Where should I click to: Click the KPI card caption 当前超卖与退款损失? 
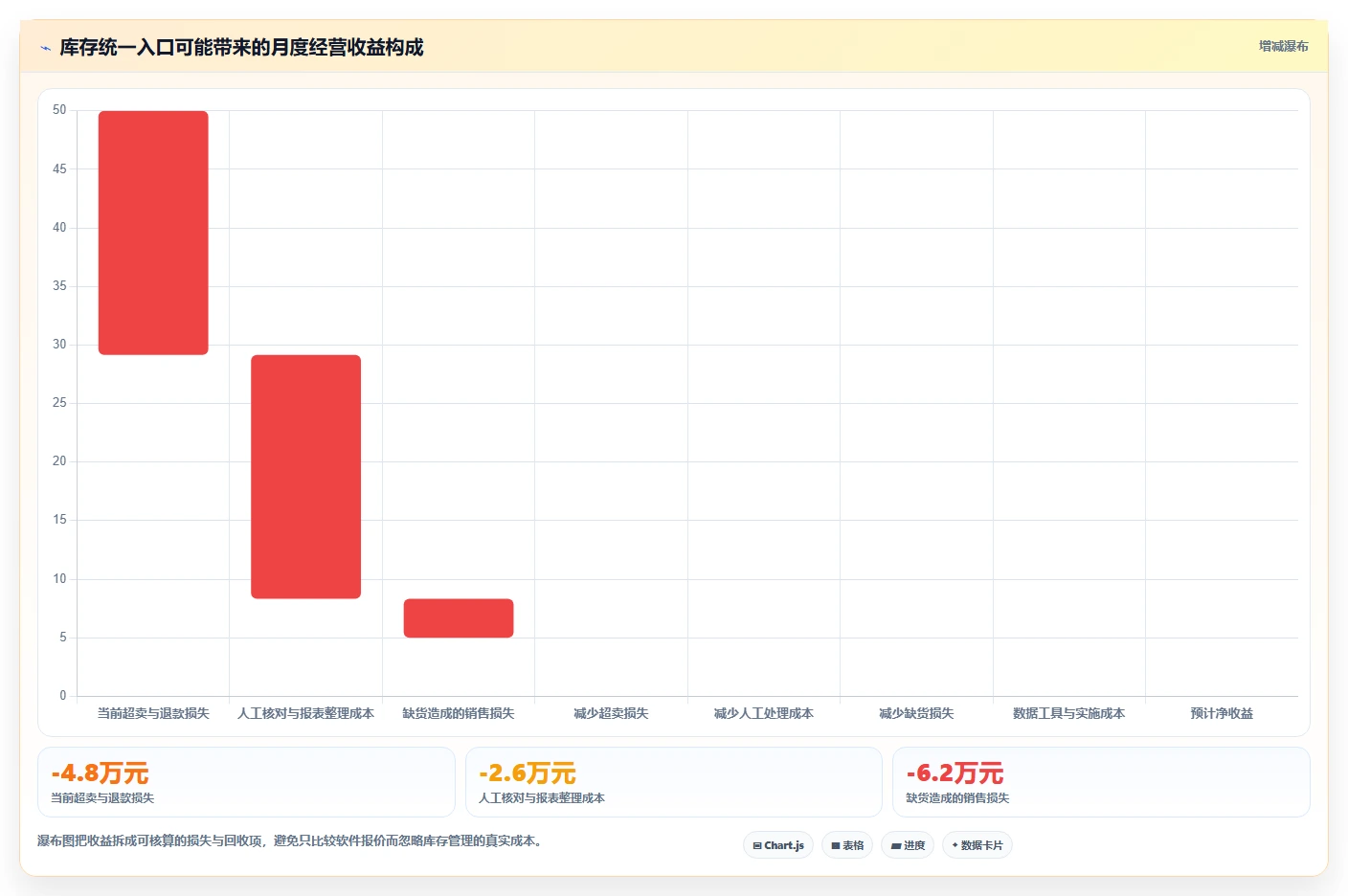[x=102, y=798]
